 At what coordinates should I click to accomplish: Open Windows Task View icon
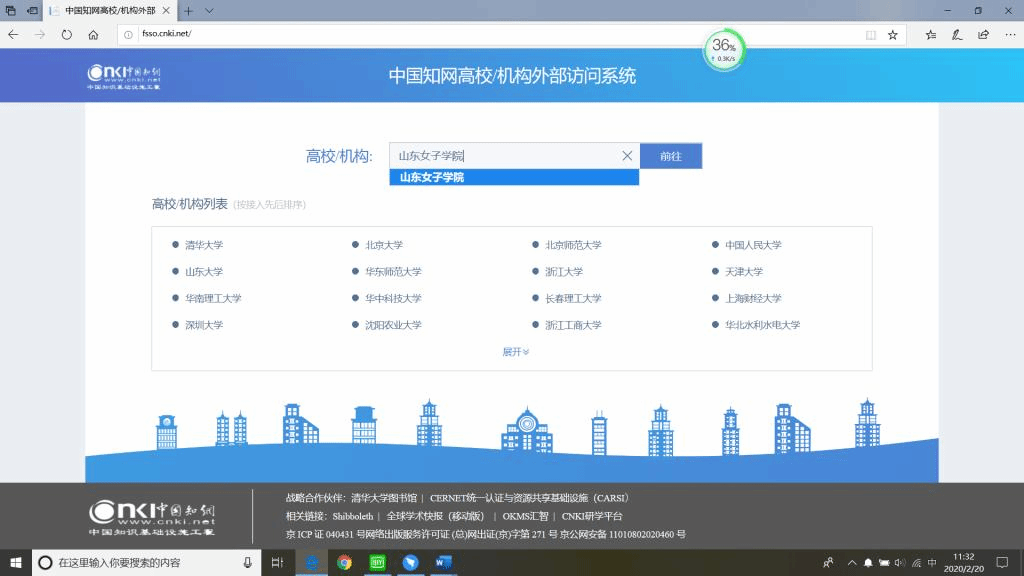pyautogui.click(x=277, y=563)
